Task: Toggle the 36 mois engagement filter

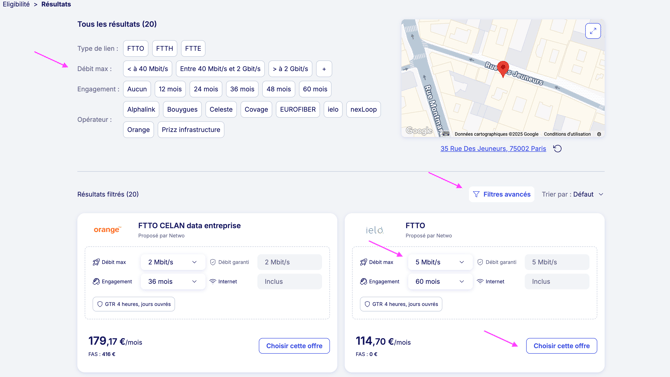Action: [242, 89]
